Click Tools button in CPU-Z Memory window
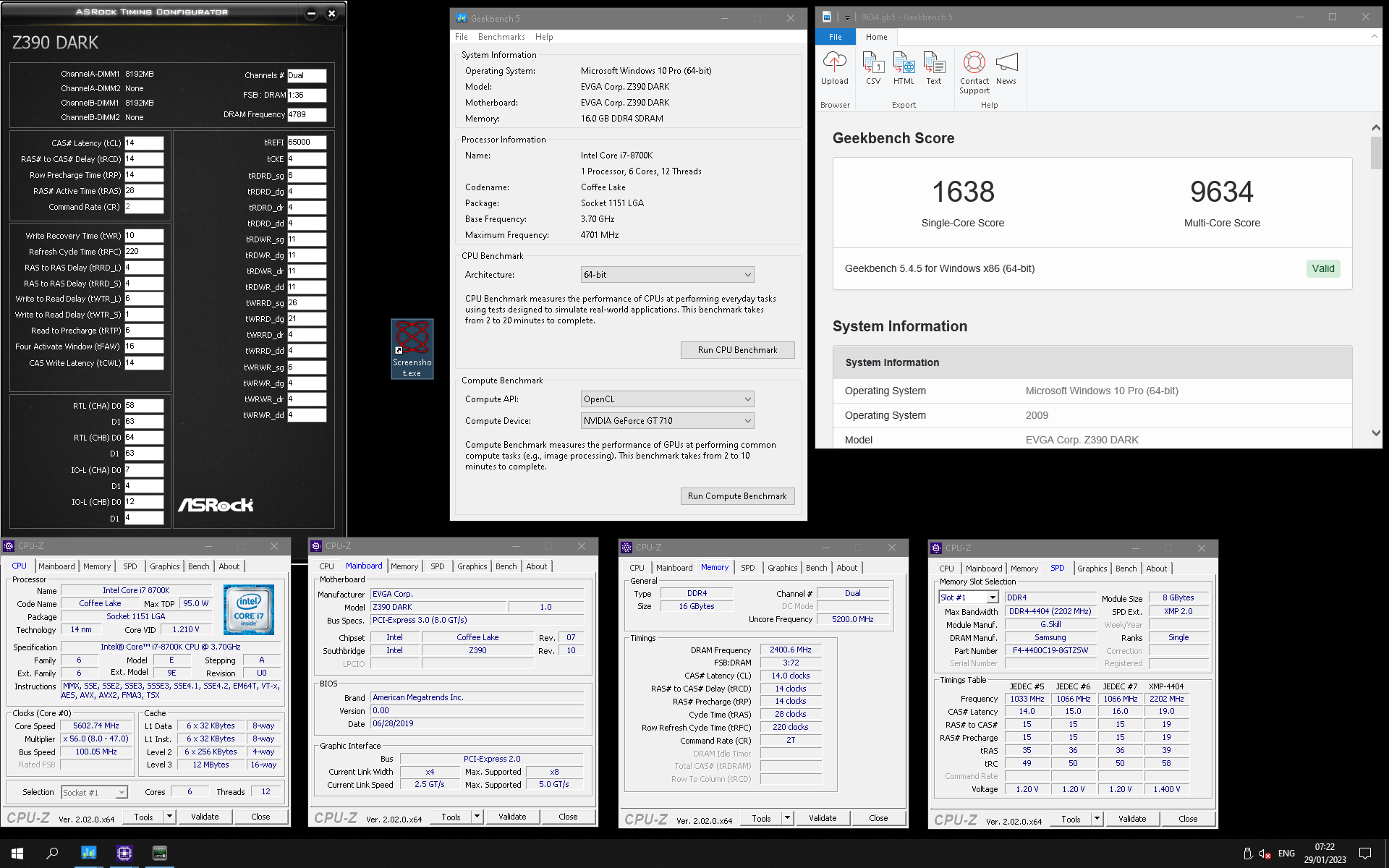 761,818
